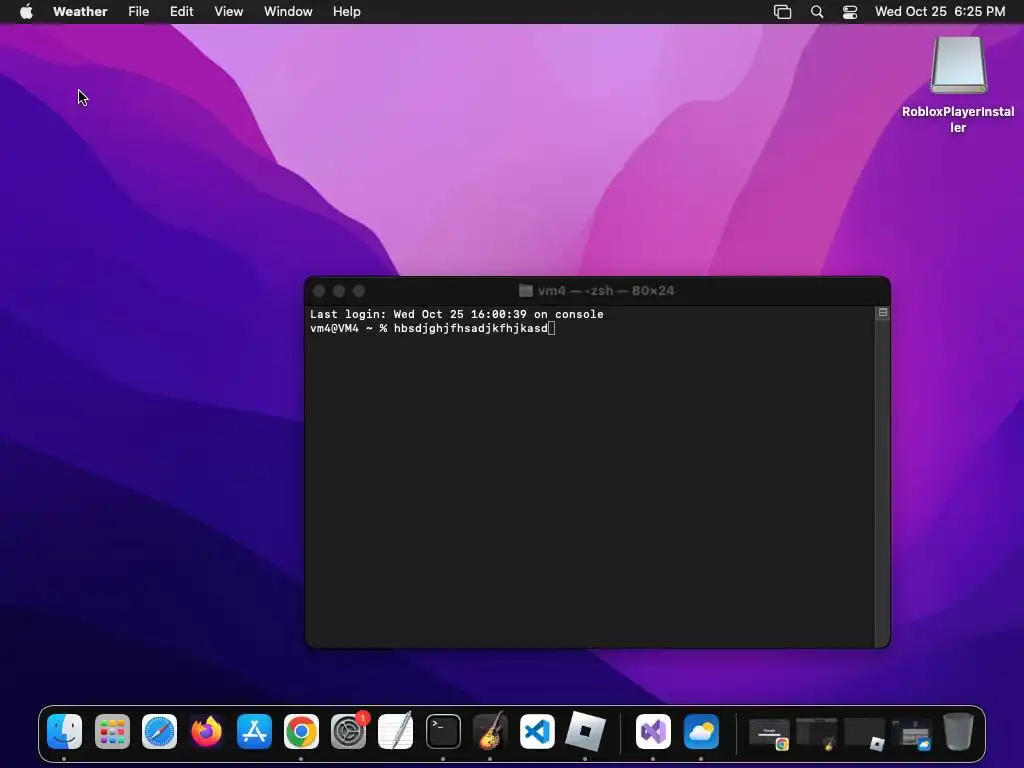Launch GarageBand from the dock
The width and height of the screenshot is (1024, 768).
click(x=490, y=731)
